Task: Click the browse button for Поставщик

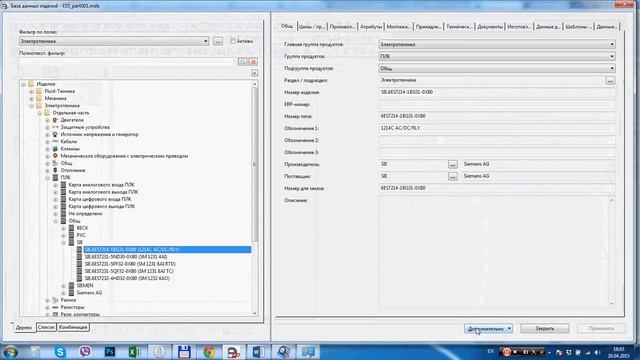Action: click(452, 176)
